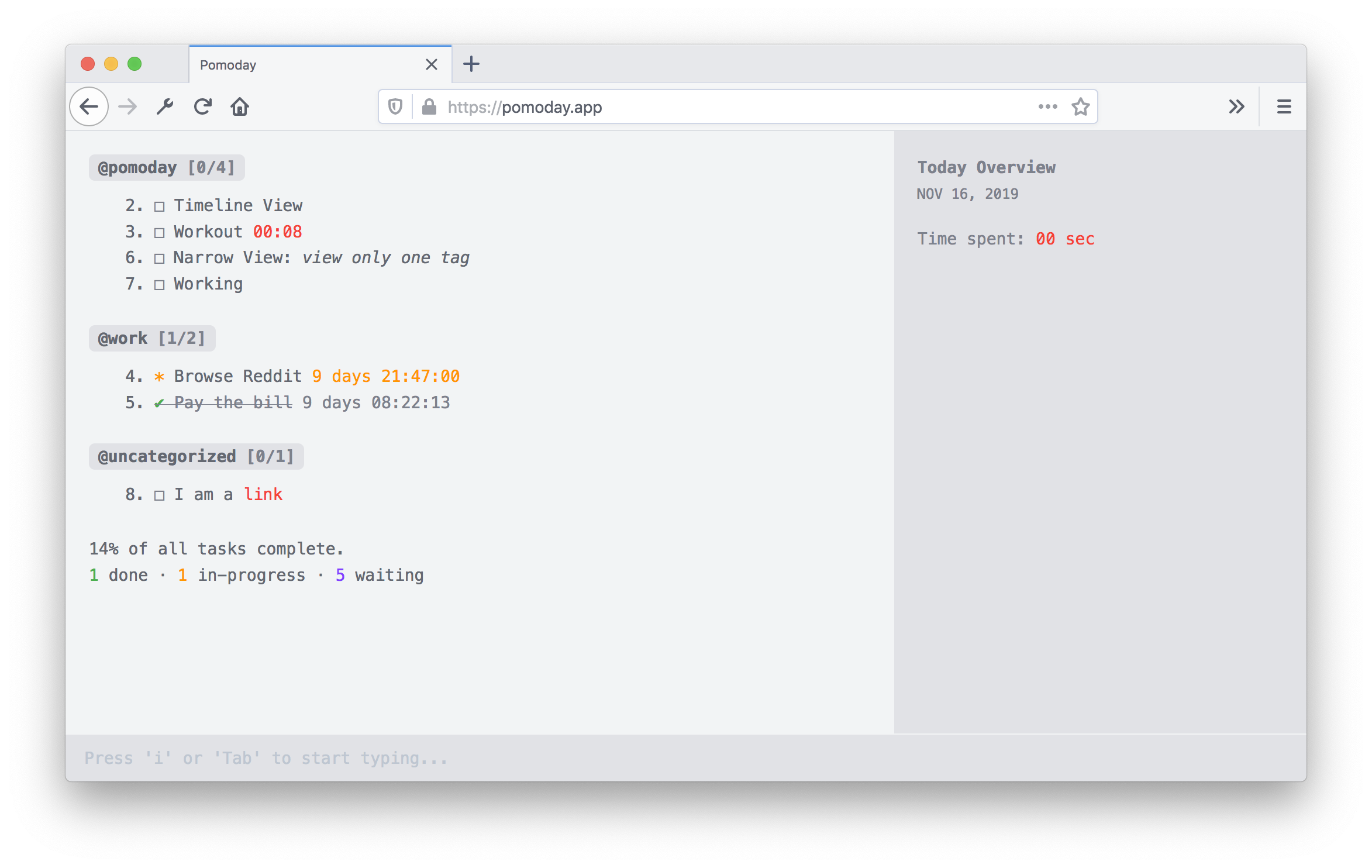This screenshot has width=1372, height=868.
Task: Toggle the Timeline View task checkbox
Action: pos(159,206)
